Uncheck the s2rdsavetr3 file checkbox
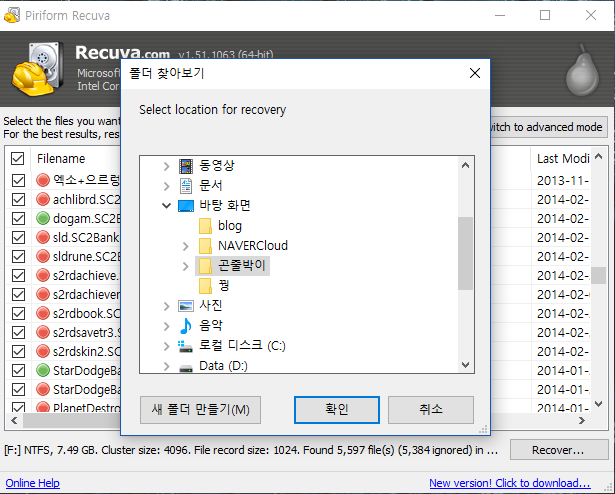615x494 pixels. coord(18,332)
